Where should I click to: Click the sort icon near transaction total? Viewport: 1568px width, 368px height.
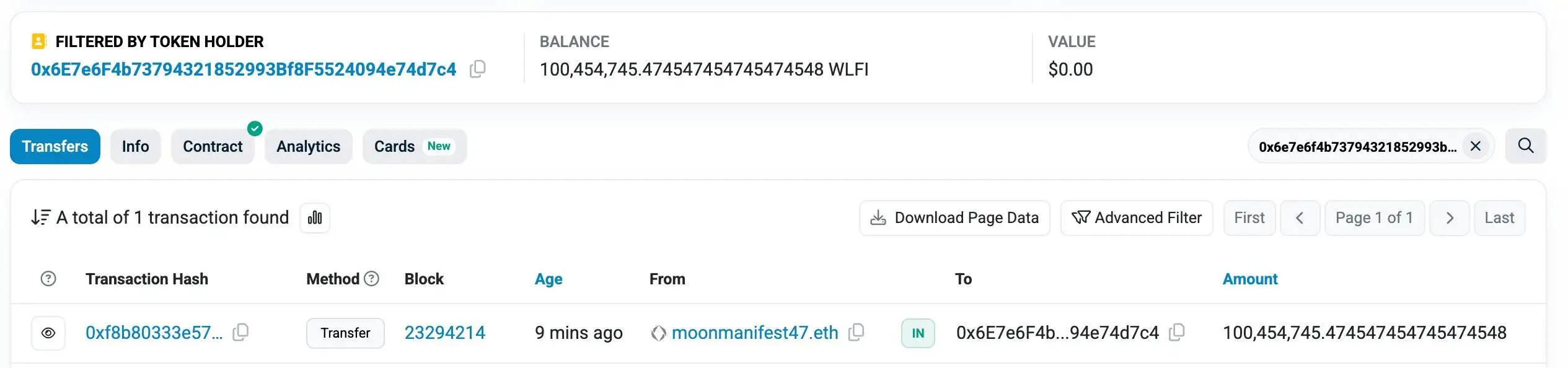tap(39, 217)
